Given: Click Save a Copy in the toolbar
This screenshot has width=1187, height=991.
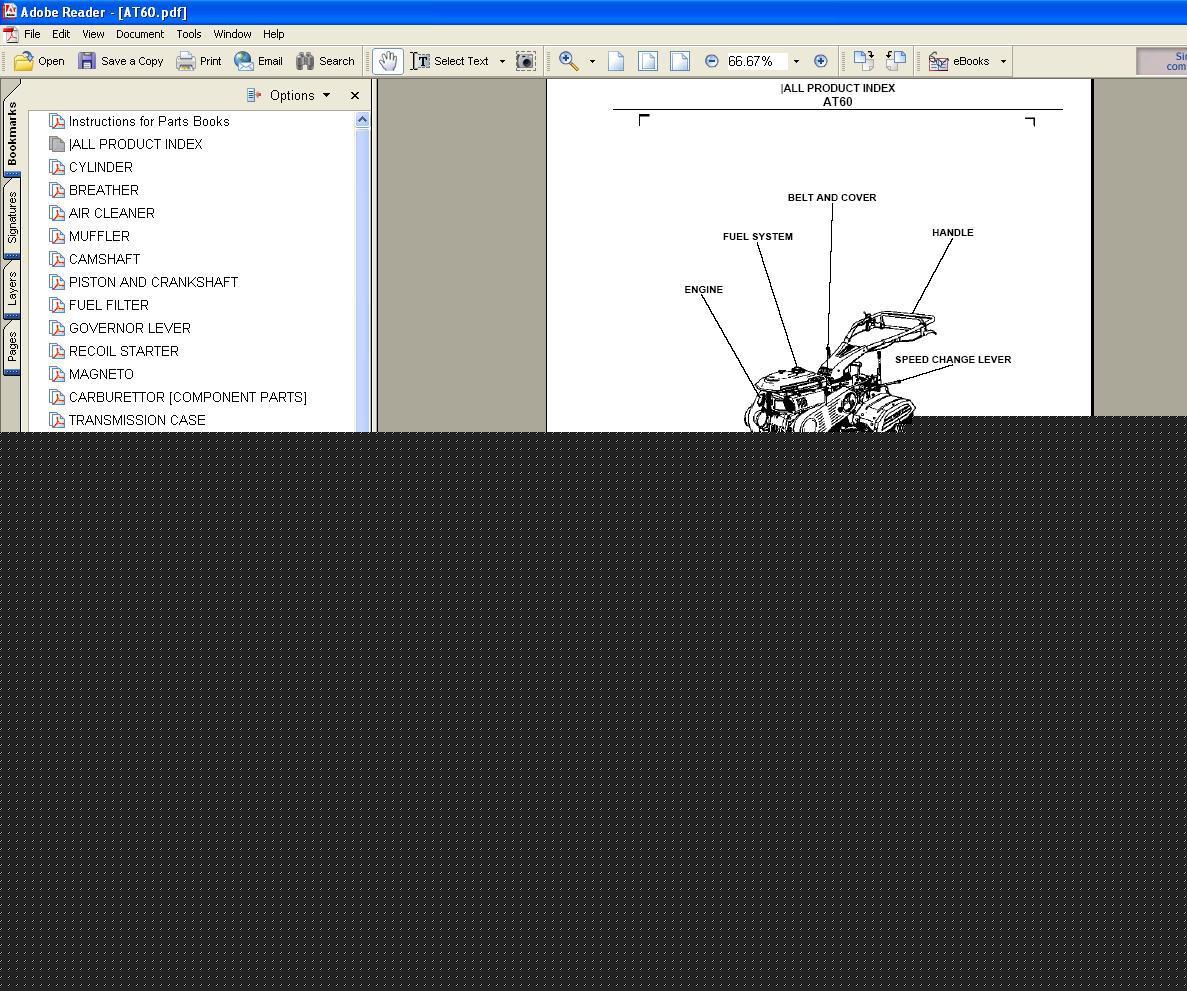Looking at the screenshot, I should point(121,61).
